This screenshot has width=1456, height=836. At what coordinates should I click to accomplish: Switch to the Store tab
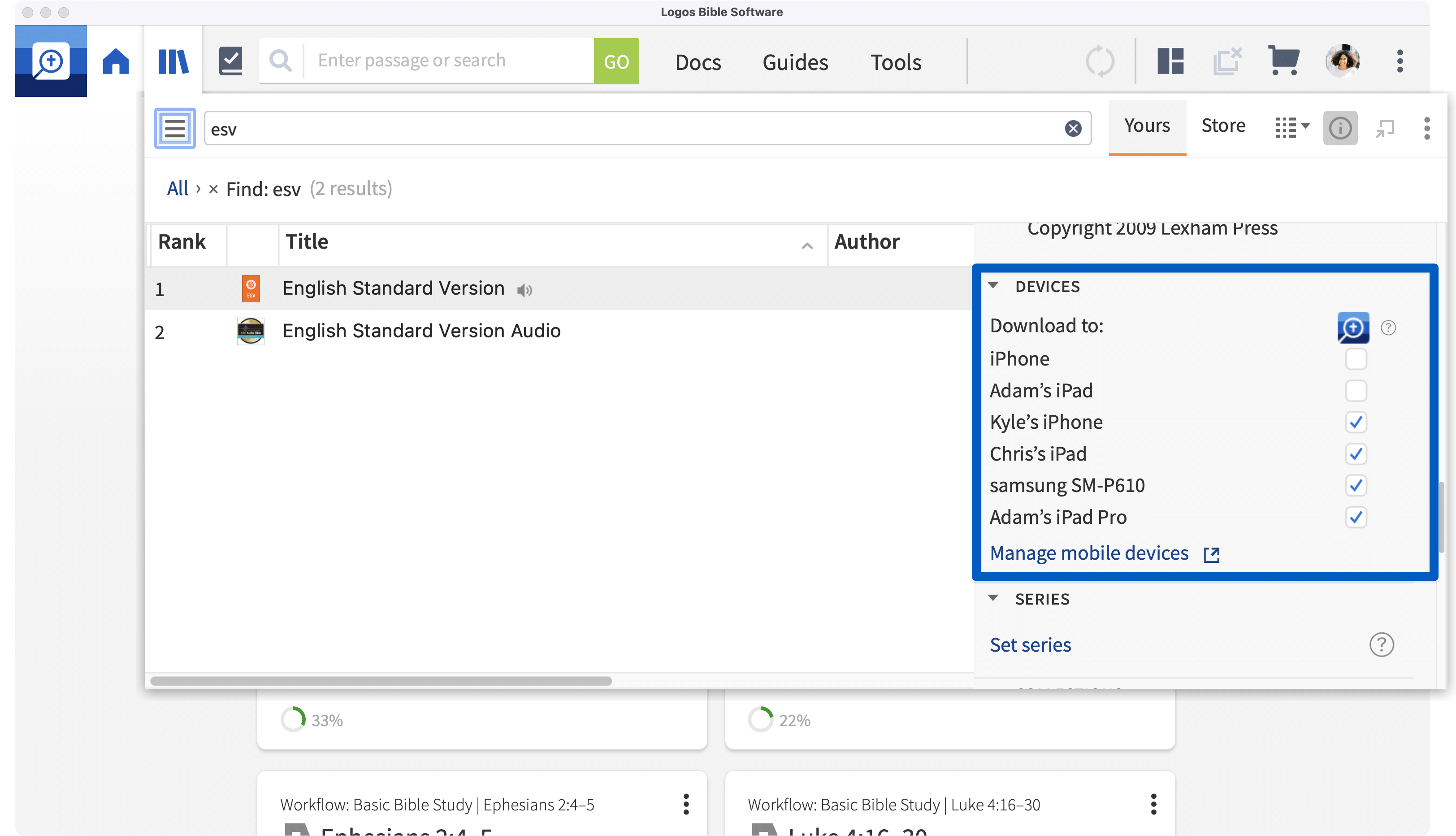(x=1223, y=126)
